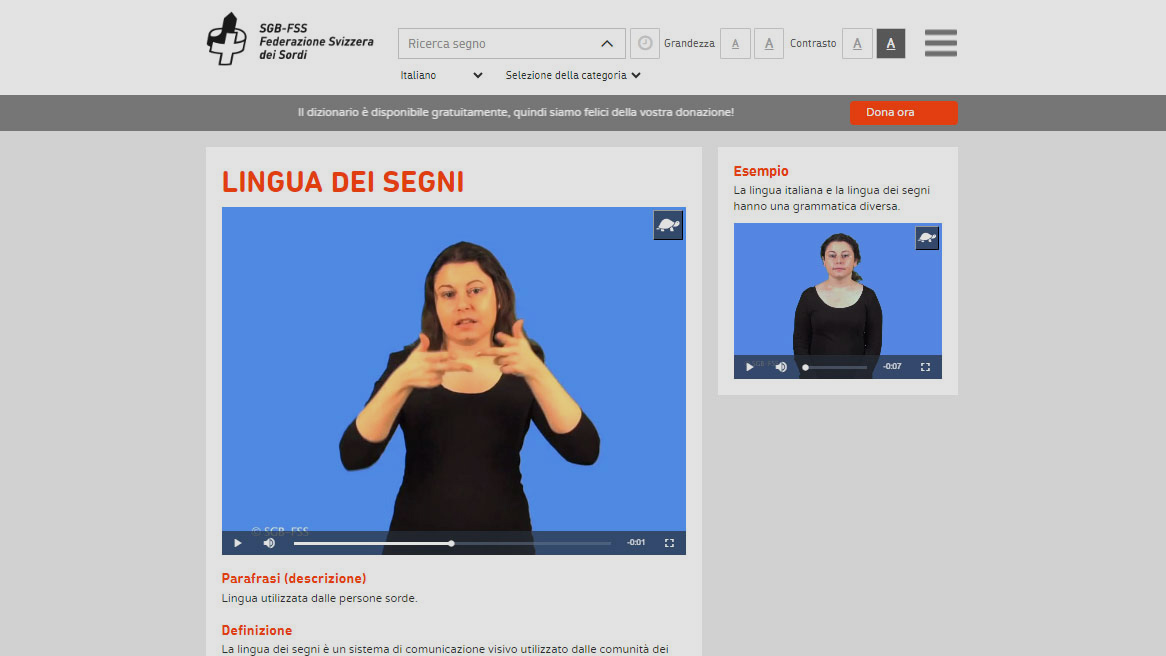This screenshot has height=656, width=1166.
Task: Expand the Ricerca segno dropdown arrow
Action: pyautogui.click(x=607, y=43)
